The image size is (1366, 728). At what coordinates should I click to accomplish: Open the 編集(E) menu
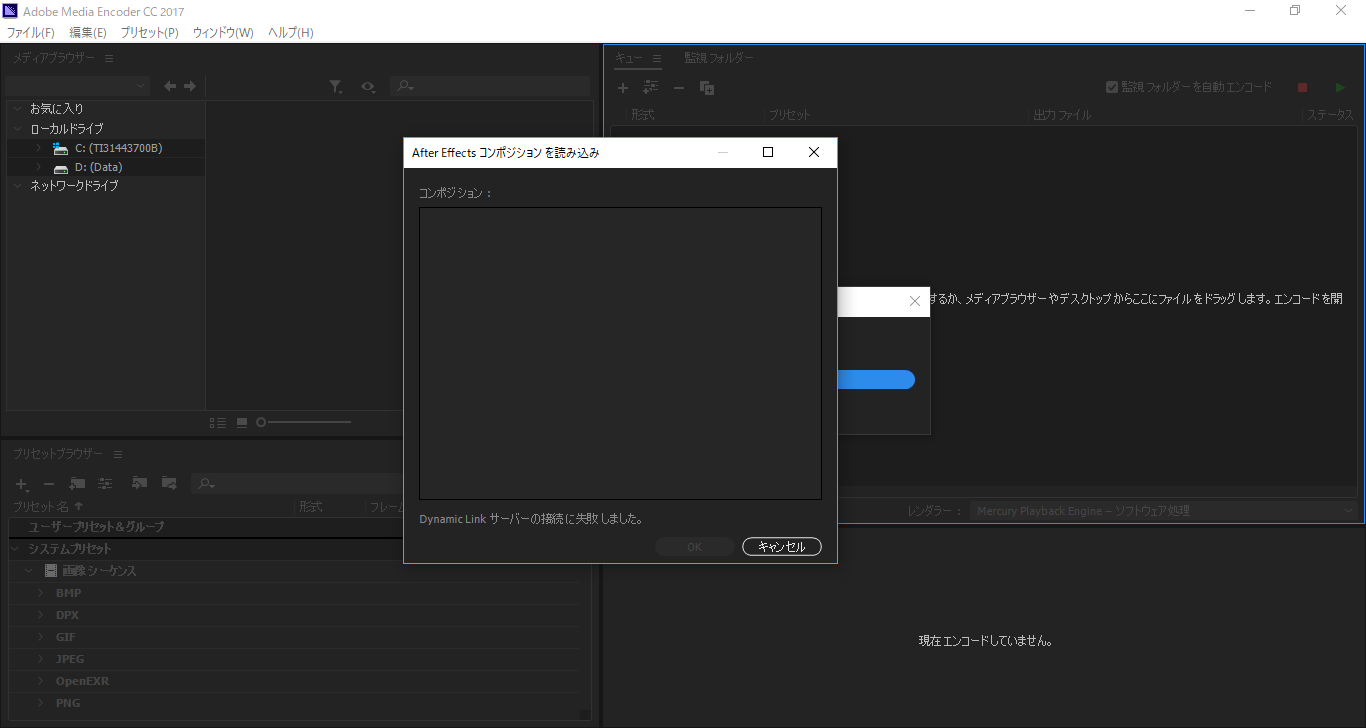pyautogui.click(x=88, y=33)
